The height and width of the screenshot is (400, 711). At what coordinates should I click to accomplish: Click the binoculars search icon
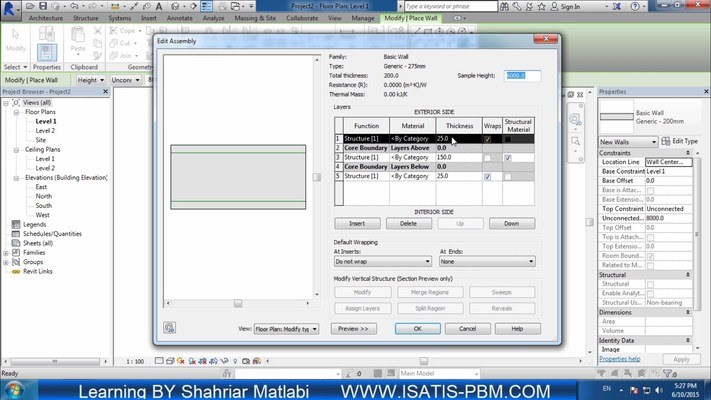[504, 6]
